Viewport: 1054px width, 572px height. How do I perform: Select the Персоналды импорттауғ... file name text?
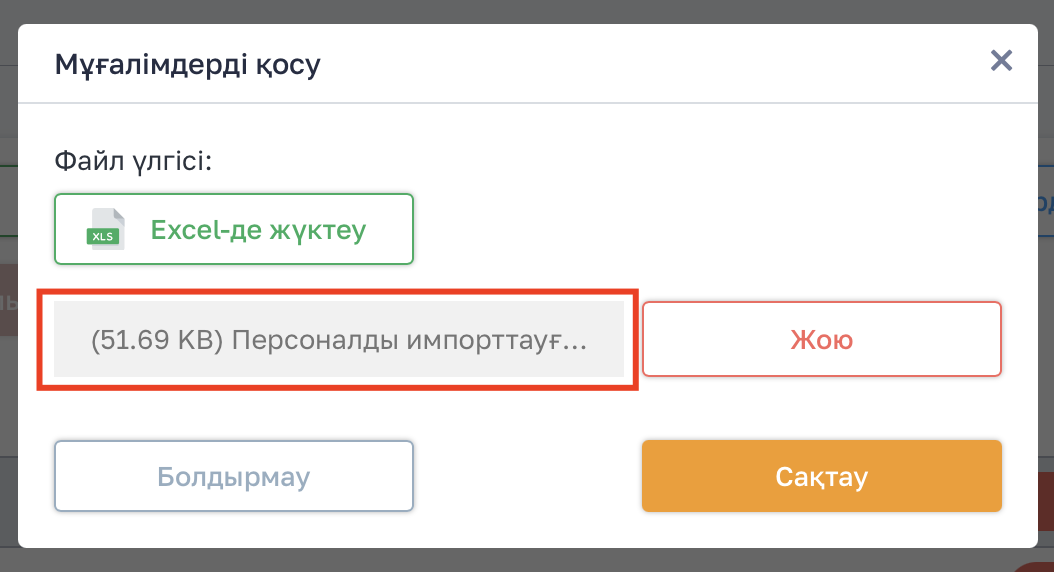pos(410,340)
